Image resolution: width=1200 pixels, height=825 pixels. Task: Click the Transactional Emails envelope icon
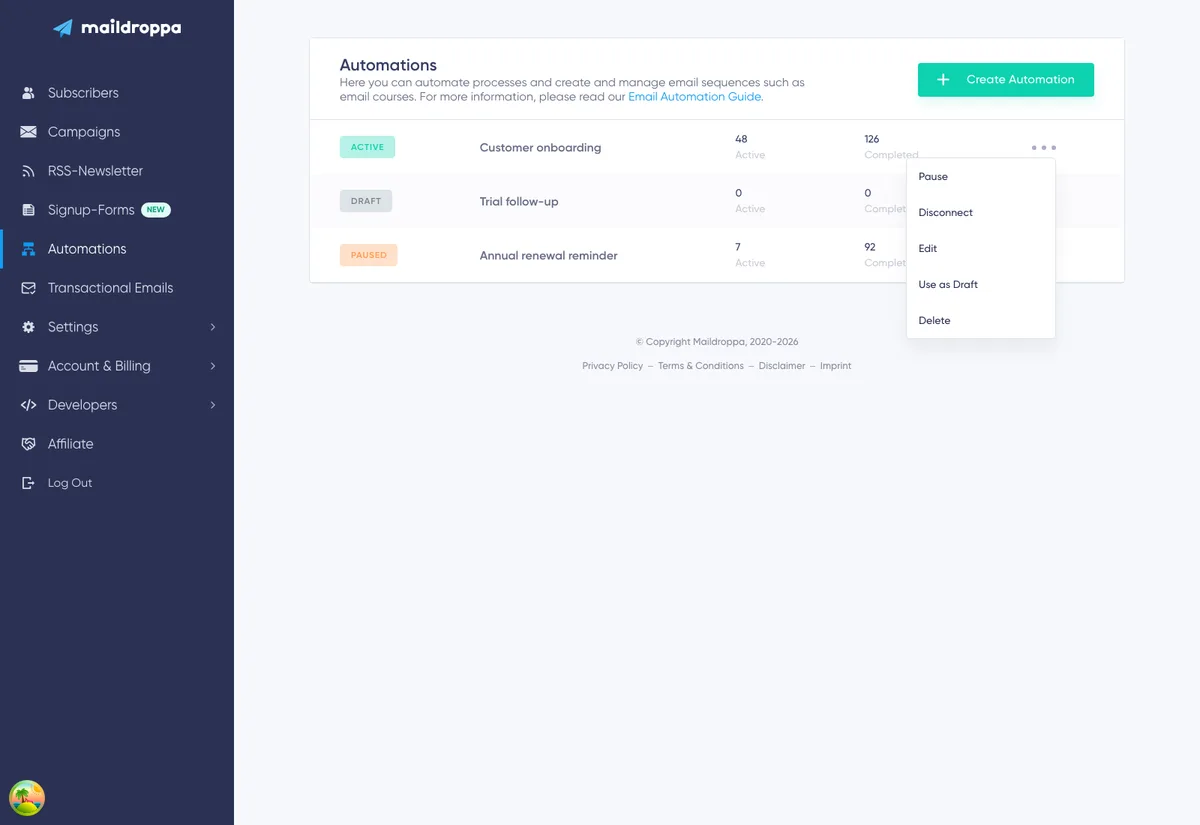28,288
